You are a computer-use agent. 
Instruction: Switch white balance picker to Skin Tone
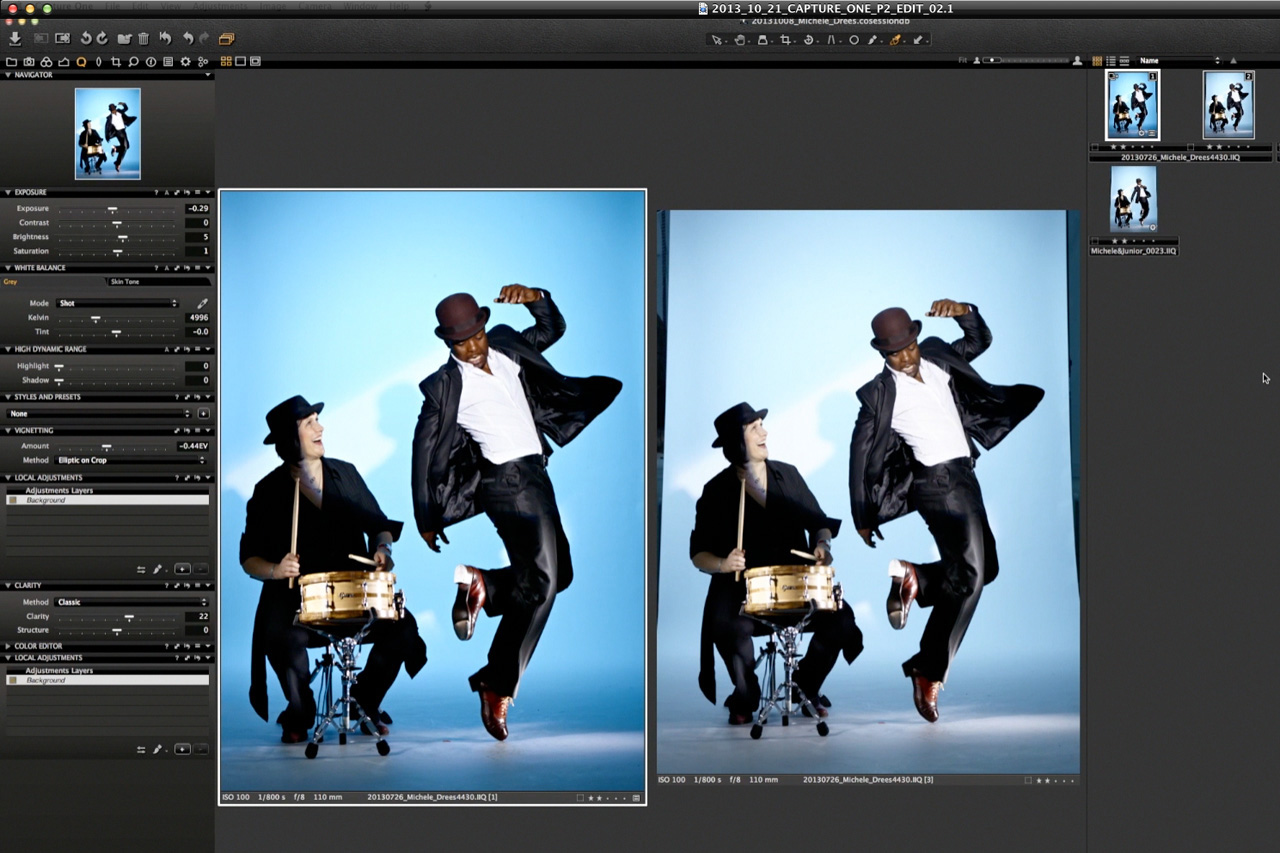click(x=126, y=281)
